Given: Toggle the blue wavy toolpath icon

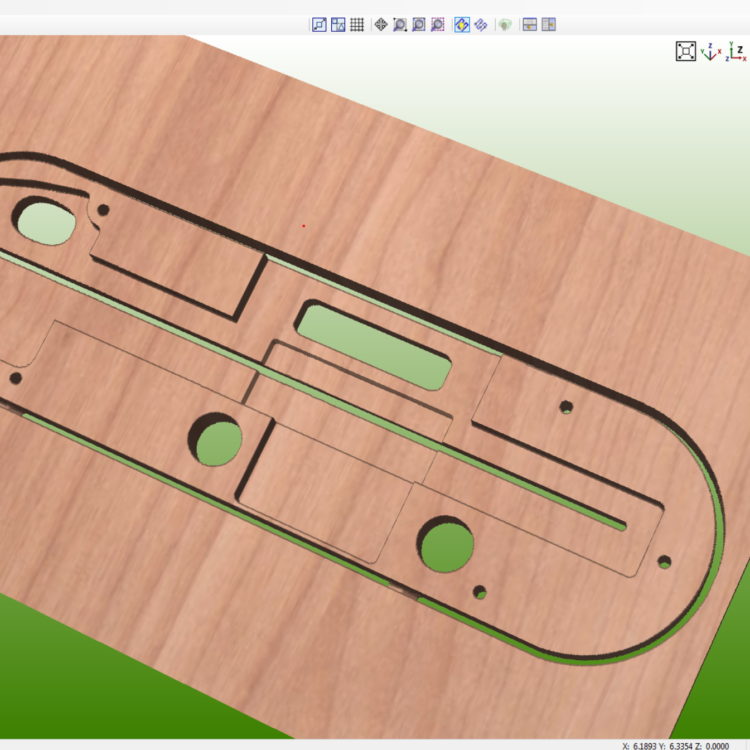Looking at the screenshot, I should 481,24.
